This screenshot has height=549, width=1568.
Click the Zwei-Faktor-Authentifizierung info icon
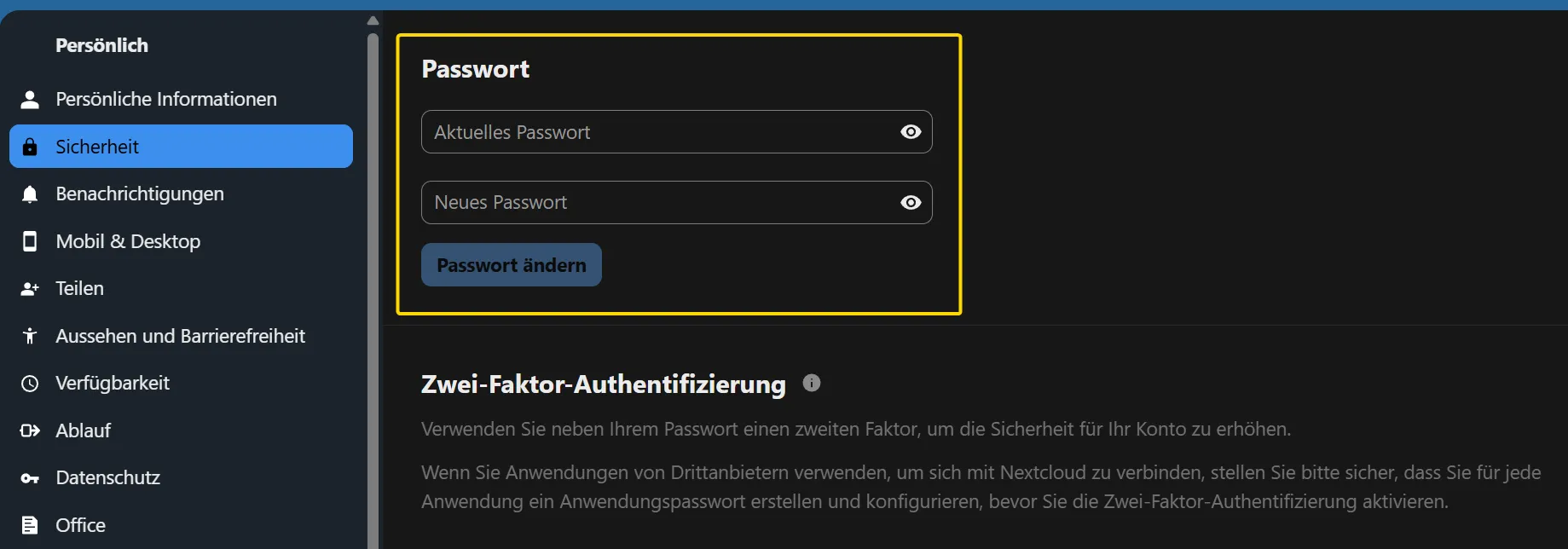click(812, 383)
